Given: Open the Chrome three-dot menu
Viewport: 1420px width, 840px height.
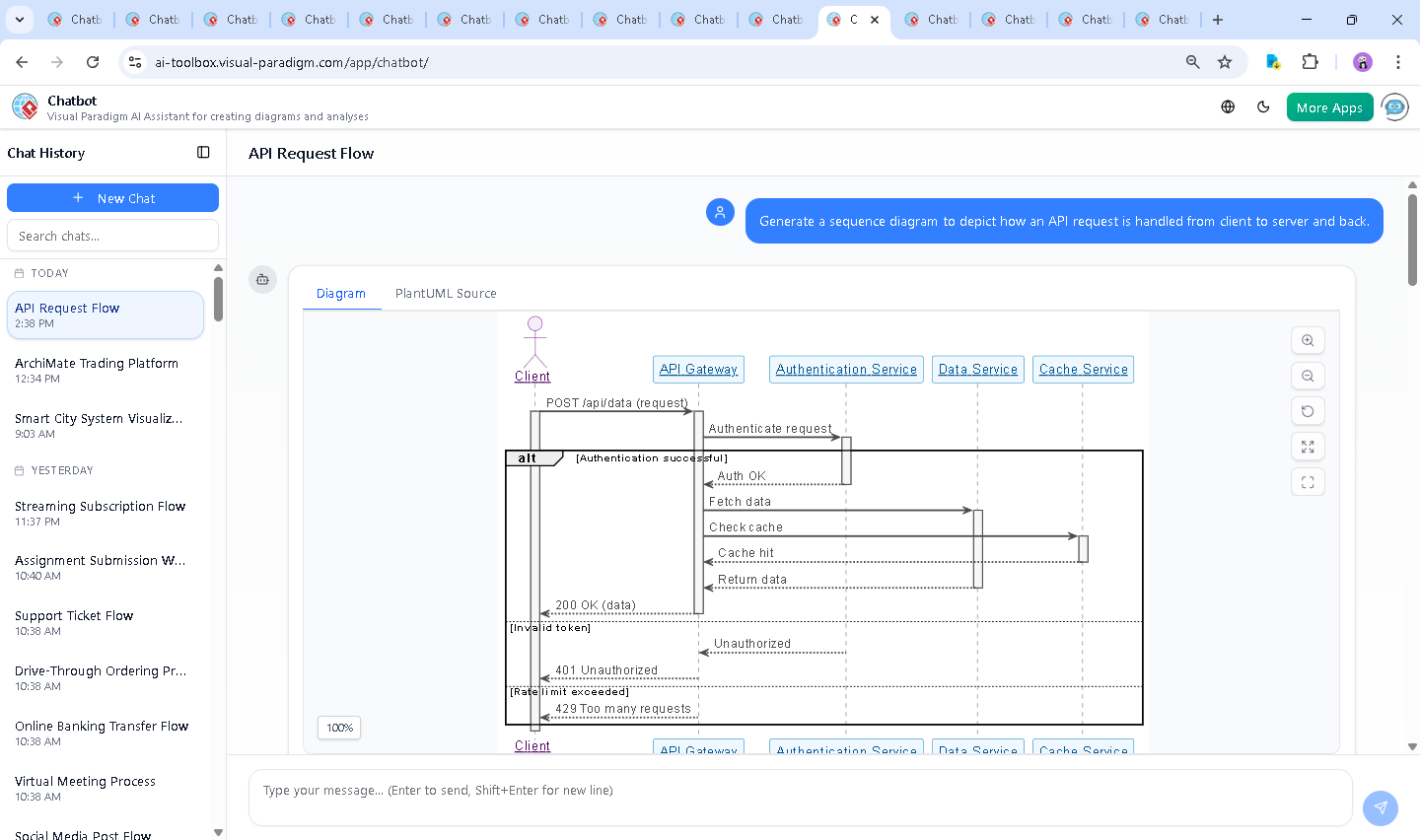Looking at the screenshot, I should click(1397, 62).
